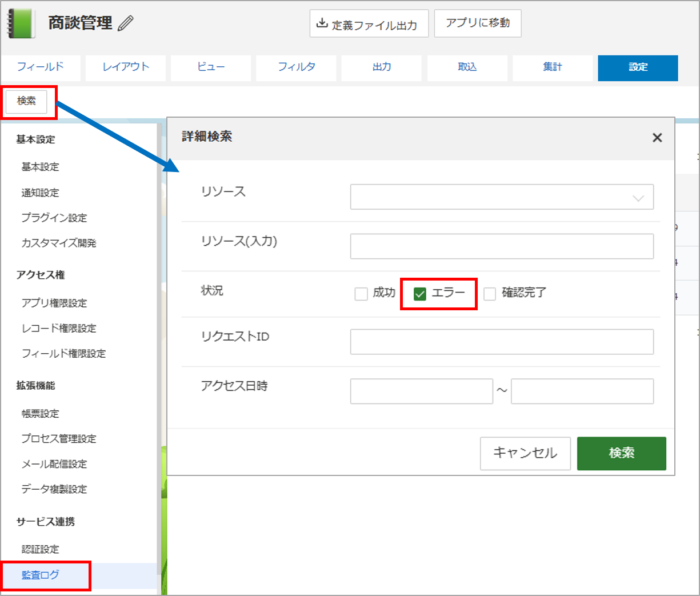Click the 定義ファイル出力 download button
The image size is (700, 596).
coord(369,24)
